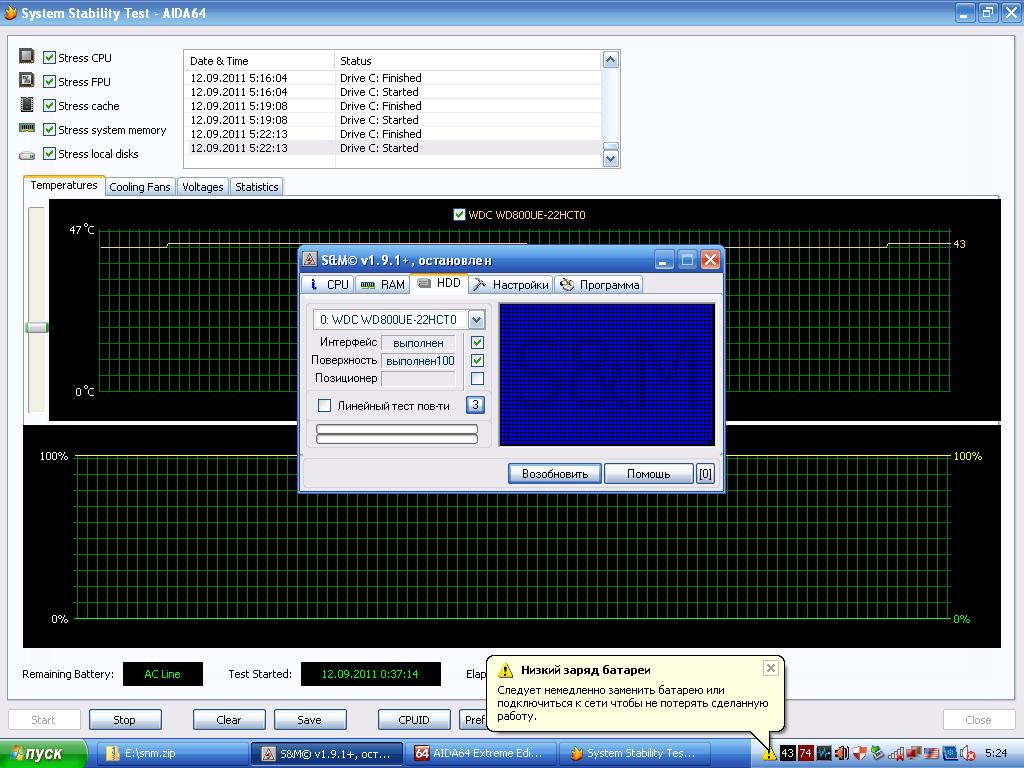Close the low battery balloon notification

[x=770, y=668]
